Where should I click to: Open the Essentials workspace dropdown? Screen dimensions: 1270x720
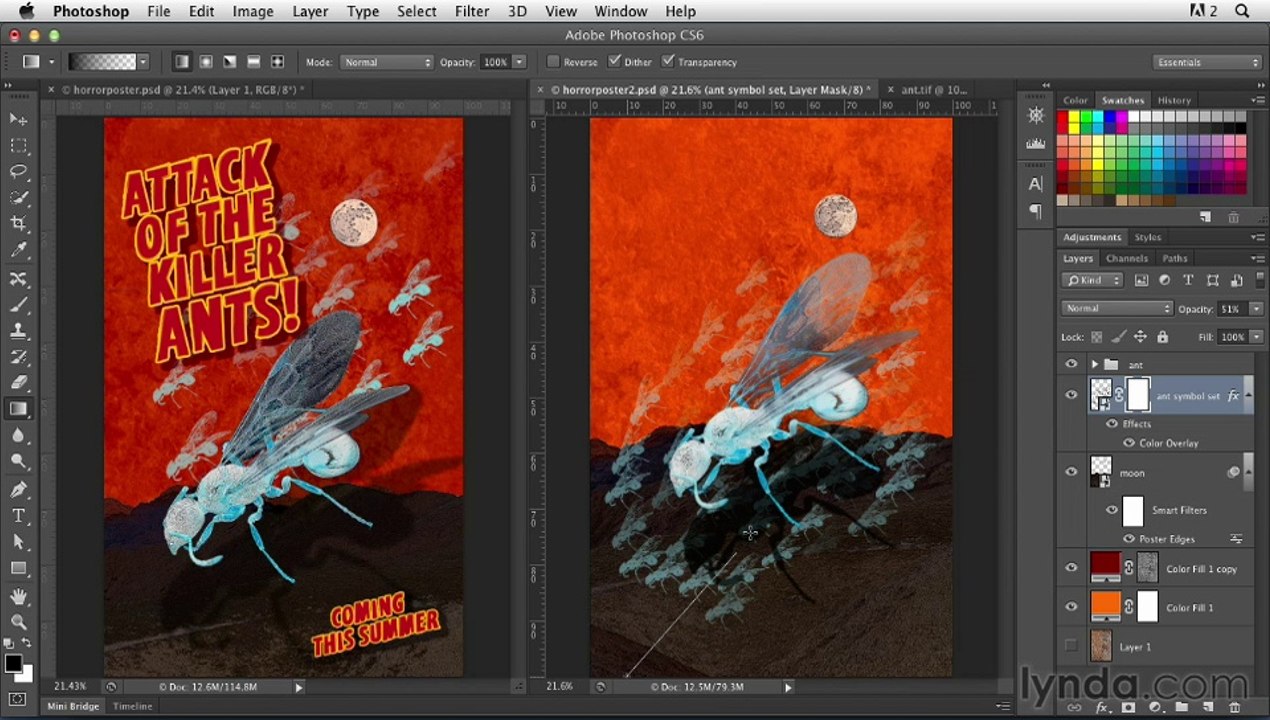point(1207,62)
